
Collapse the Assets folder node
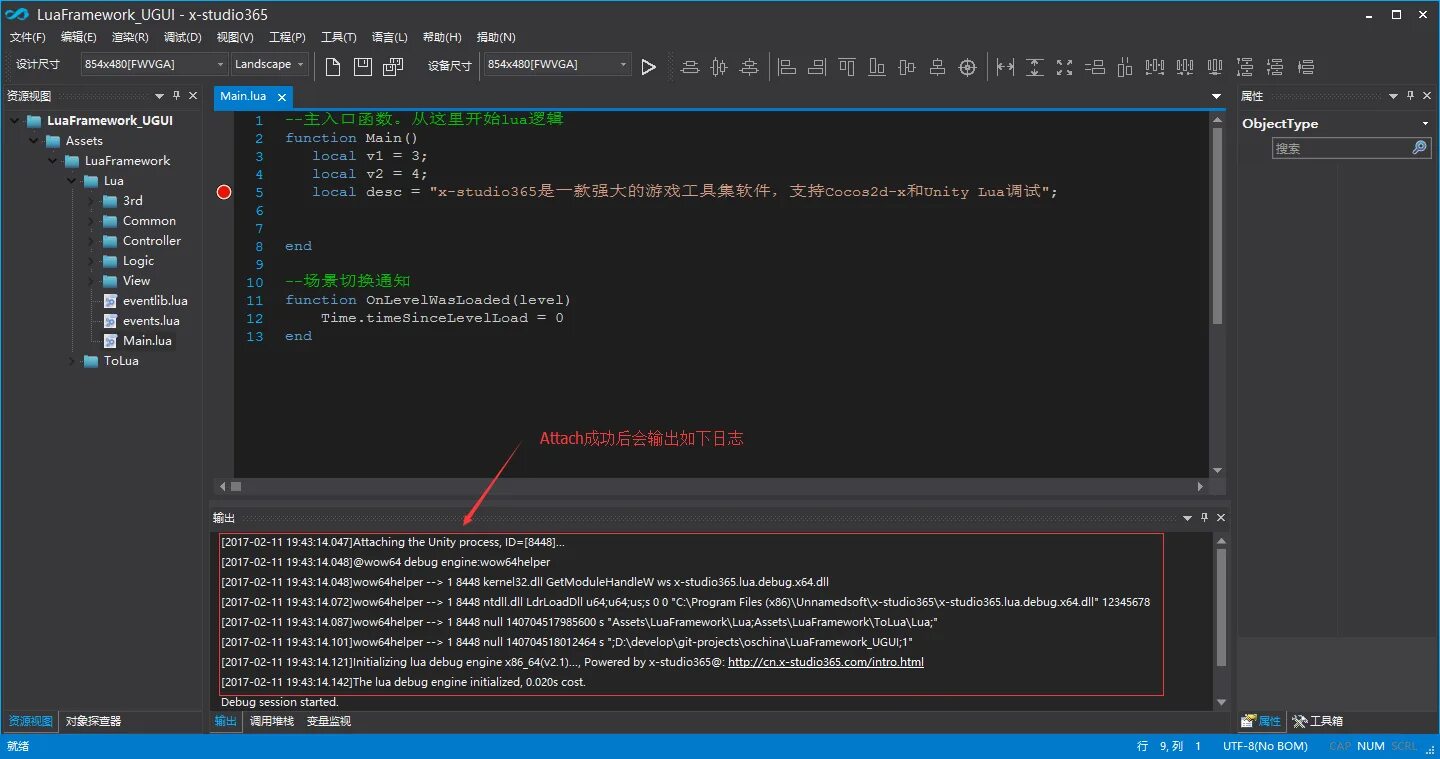pyautogui.click(x=33, y=141)
